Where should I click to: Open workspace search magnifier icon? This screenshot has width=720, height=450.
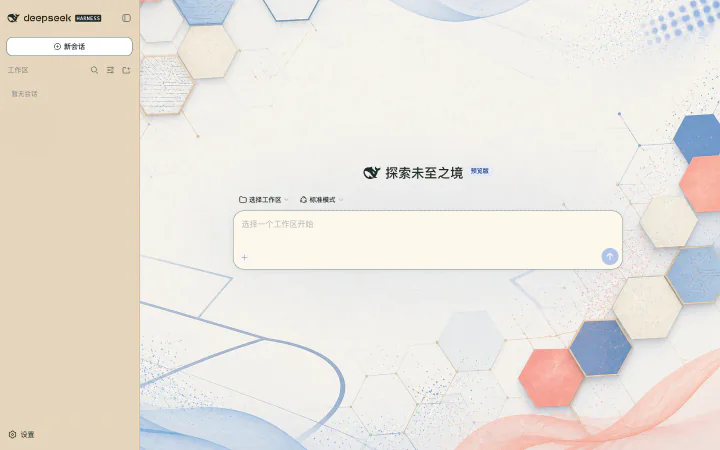pos(94,70)
